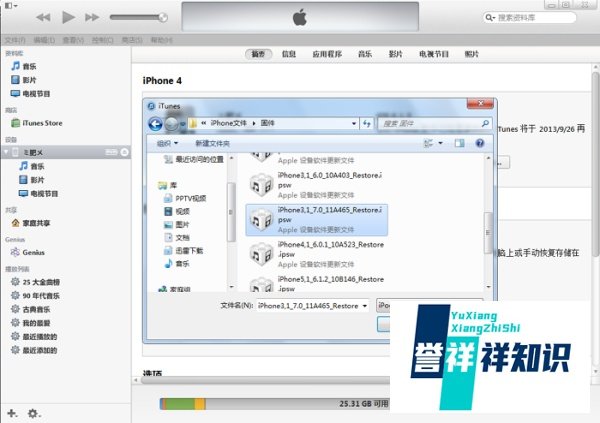600x423 pixels.
Task: Select the 库 libraries node
Action: 168,185
